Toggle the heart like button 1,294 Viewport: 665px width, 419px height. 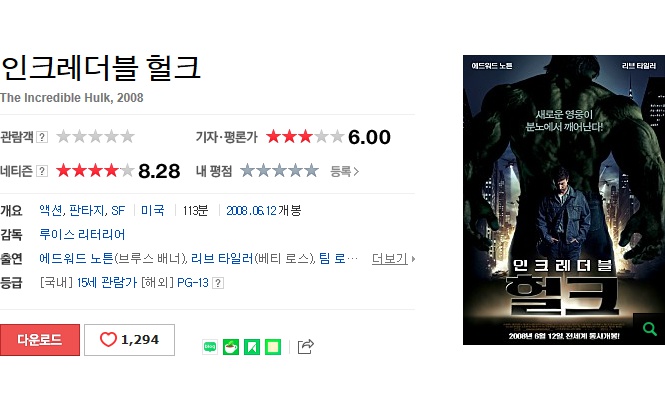click(x=129, y=340)
